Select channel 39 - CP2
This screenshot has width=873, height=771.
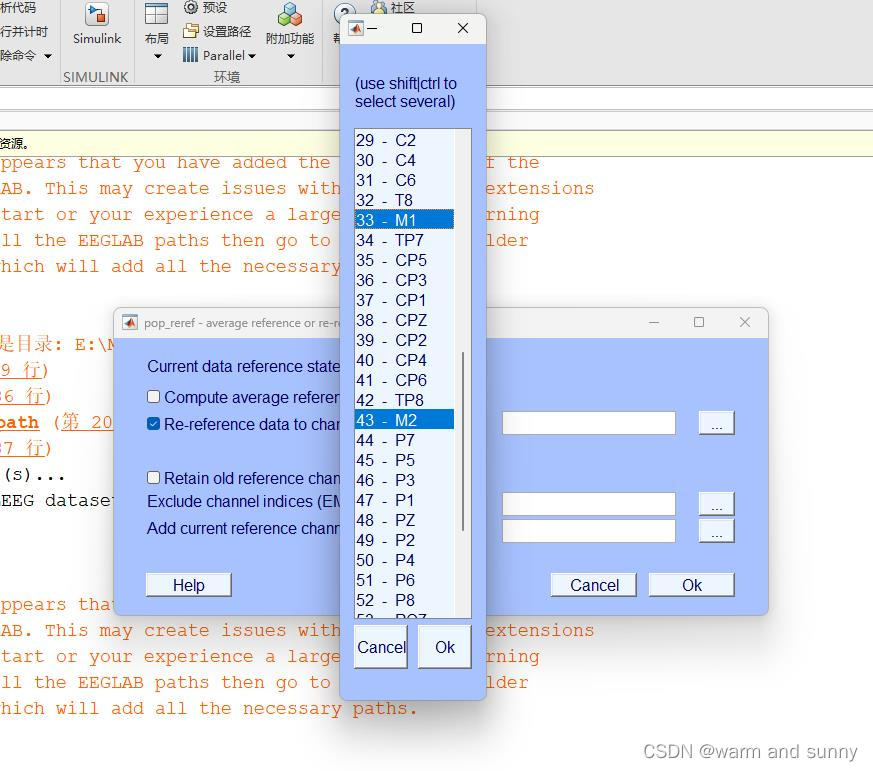coord(405,340)
